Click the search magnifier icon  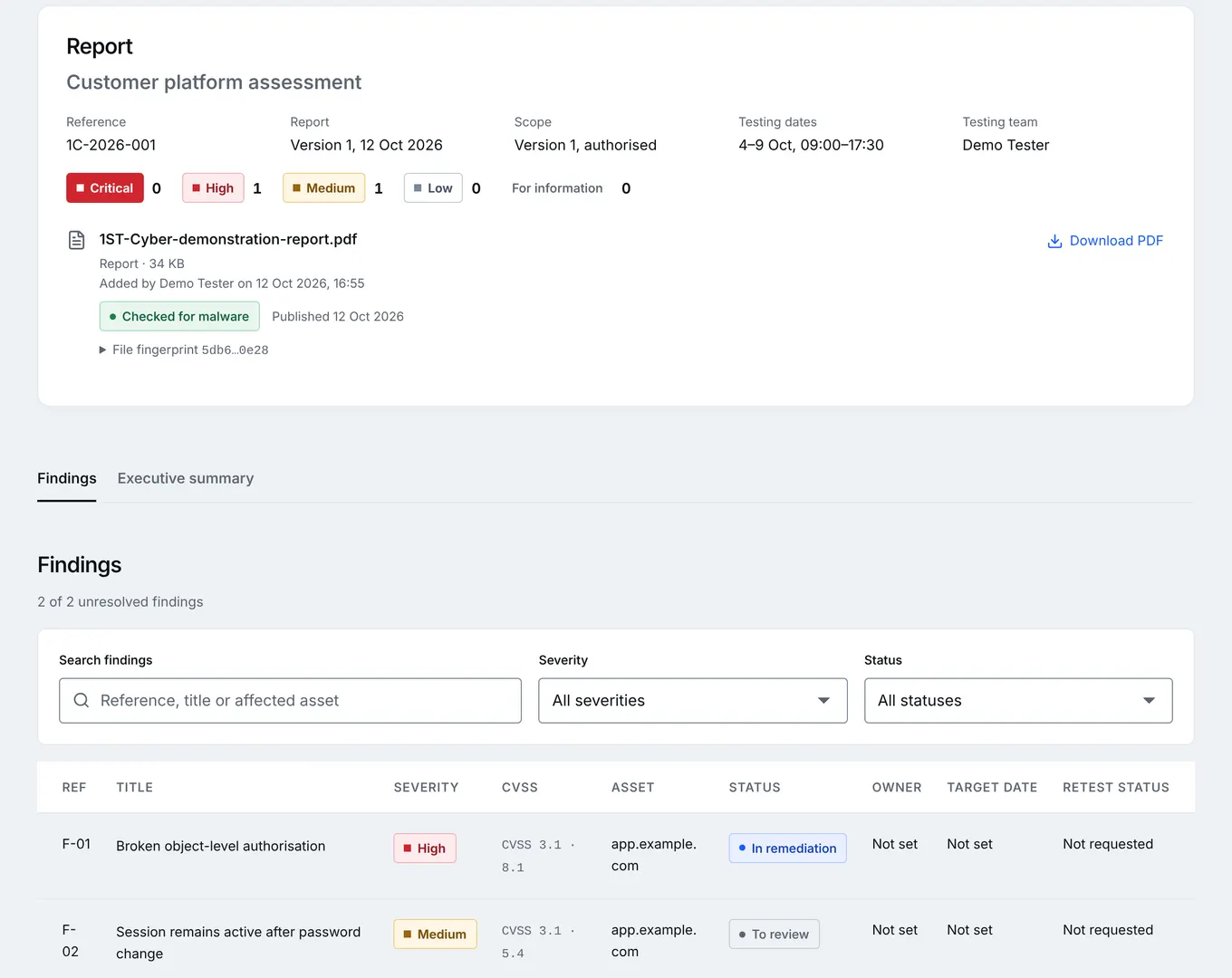(82, 700)
